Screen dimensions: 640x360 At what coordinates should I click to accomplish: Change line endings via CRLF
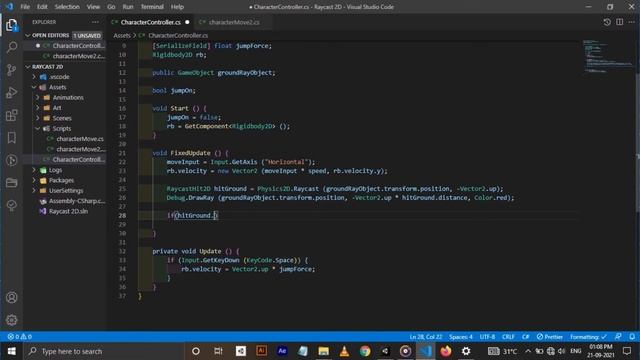[508, 337]
